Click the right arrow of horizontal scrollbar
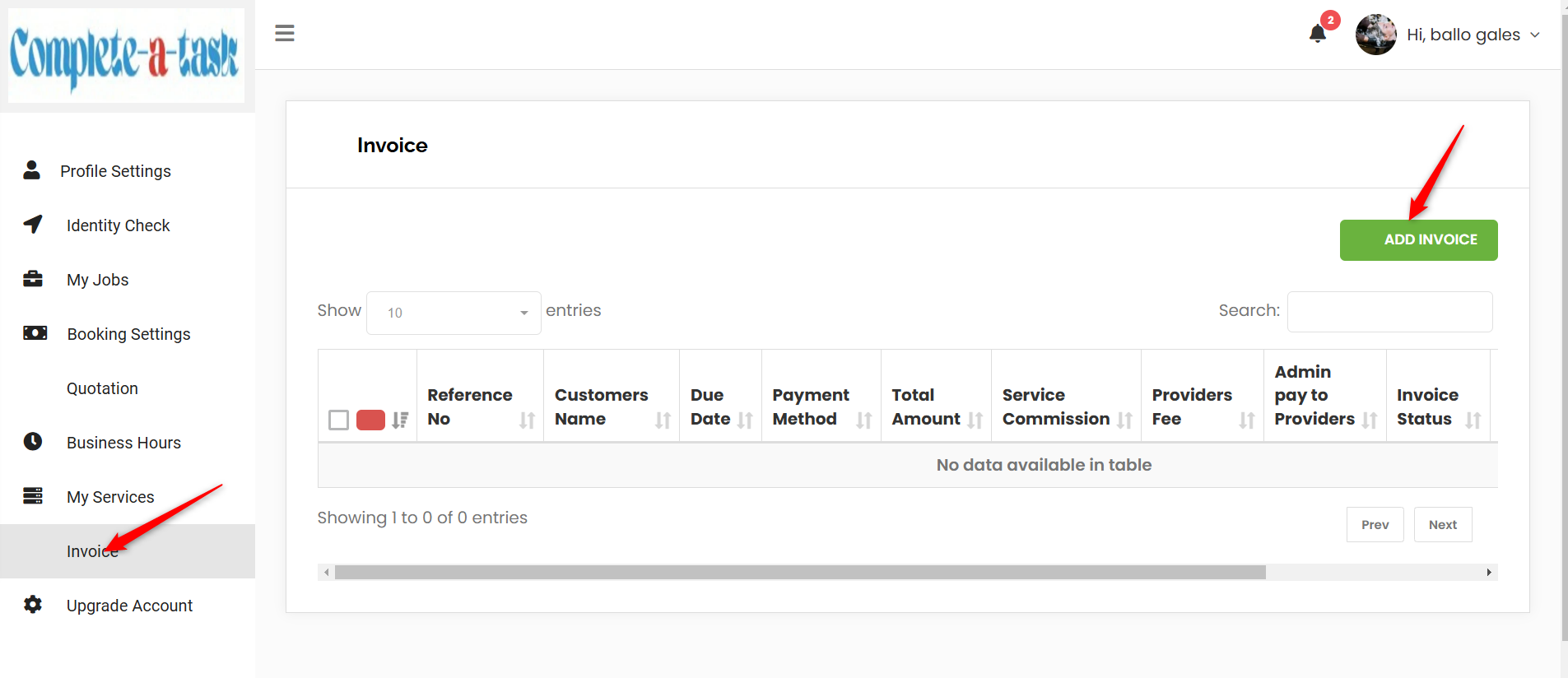 pyautogui.click(x=1489, y=572)
